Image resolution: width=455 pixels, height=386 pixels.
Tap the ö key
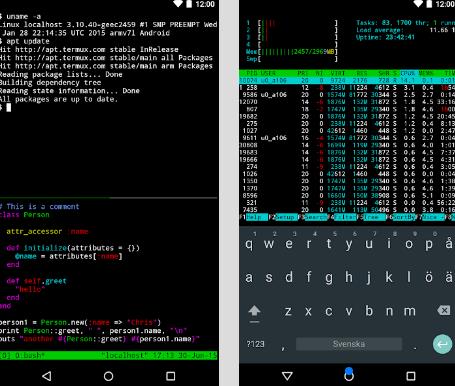click(429, 277)
